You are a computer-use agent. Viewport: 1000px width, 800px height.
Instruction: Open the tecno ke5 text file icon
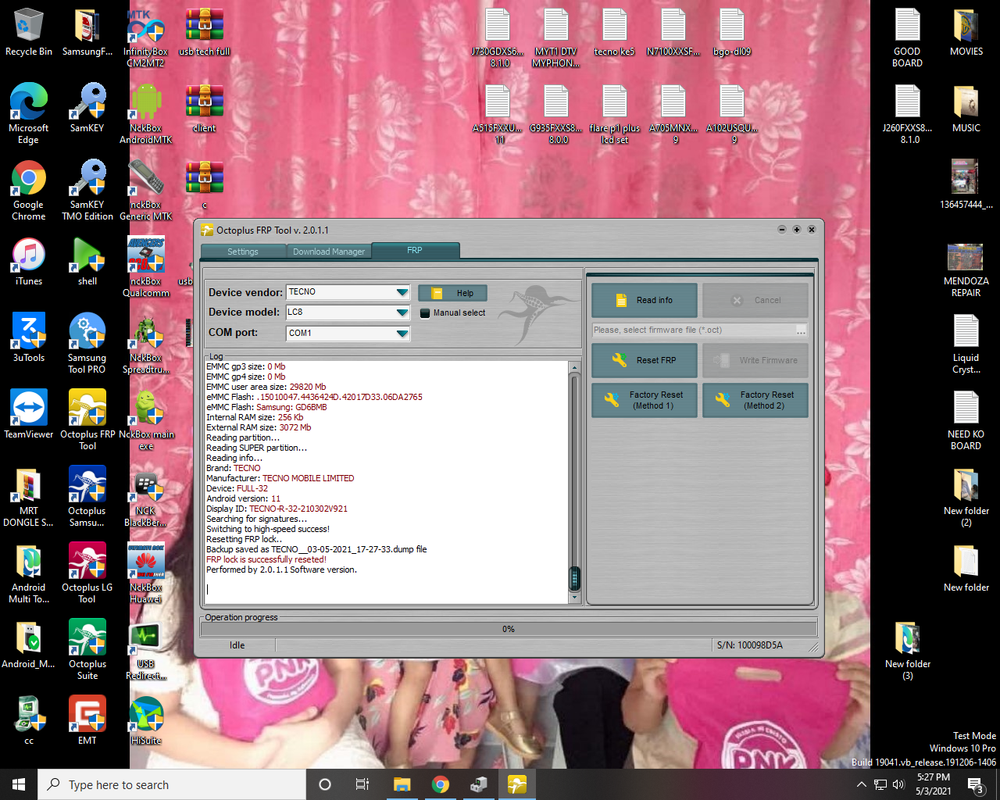point(614,32)
